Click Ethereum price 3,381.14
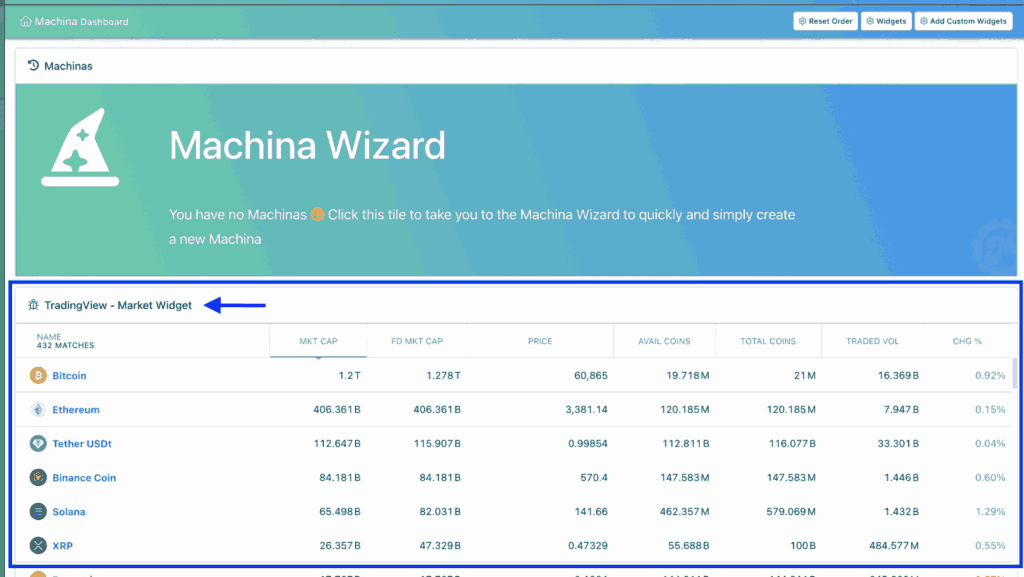Viewport: 1024px width, 577px height. (586, 409)
